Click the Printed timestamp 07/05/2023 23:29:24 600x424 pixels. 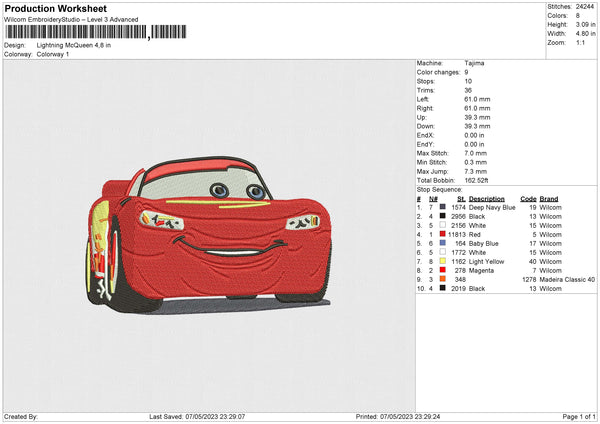click(410, 416)
